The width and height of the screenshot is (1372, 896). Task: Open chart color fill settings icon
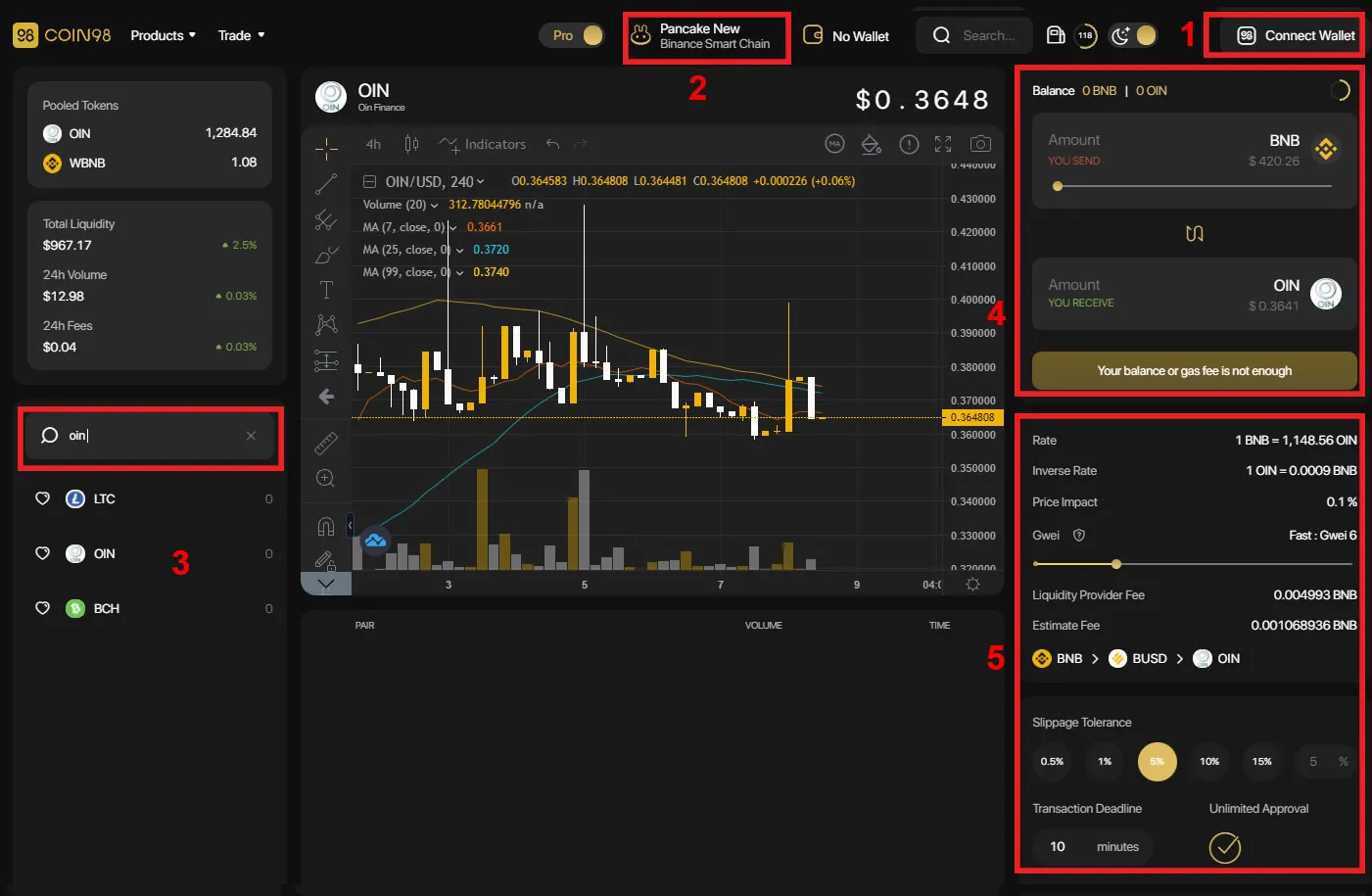(871, 144)
